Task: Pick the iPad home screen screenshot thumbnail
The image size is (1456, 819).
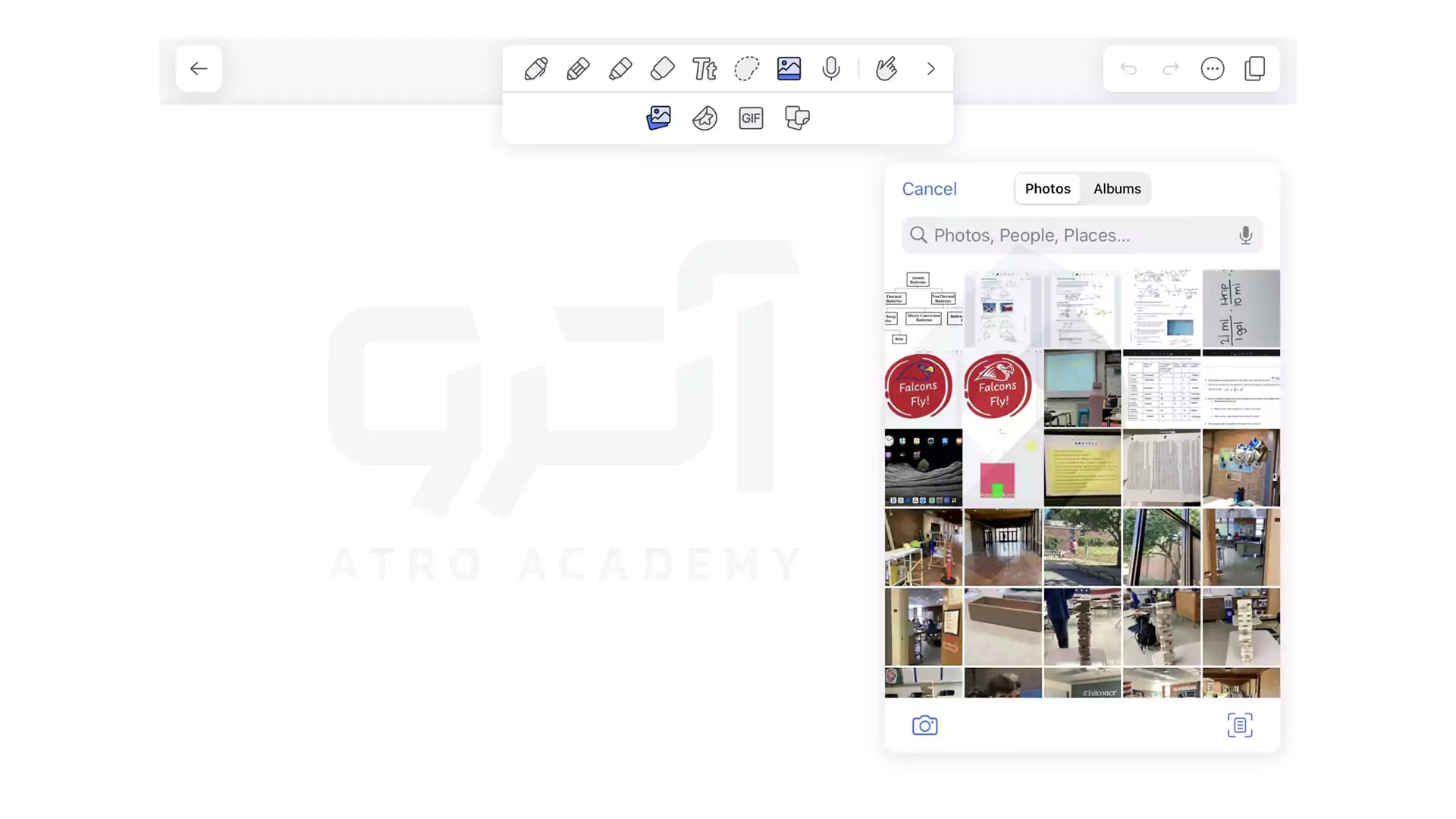Action: (x=923, y=468)
